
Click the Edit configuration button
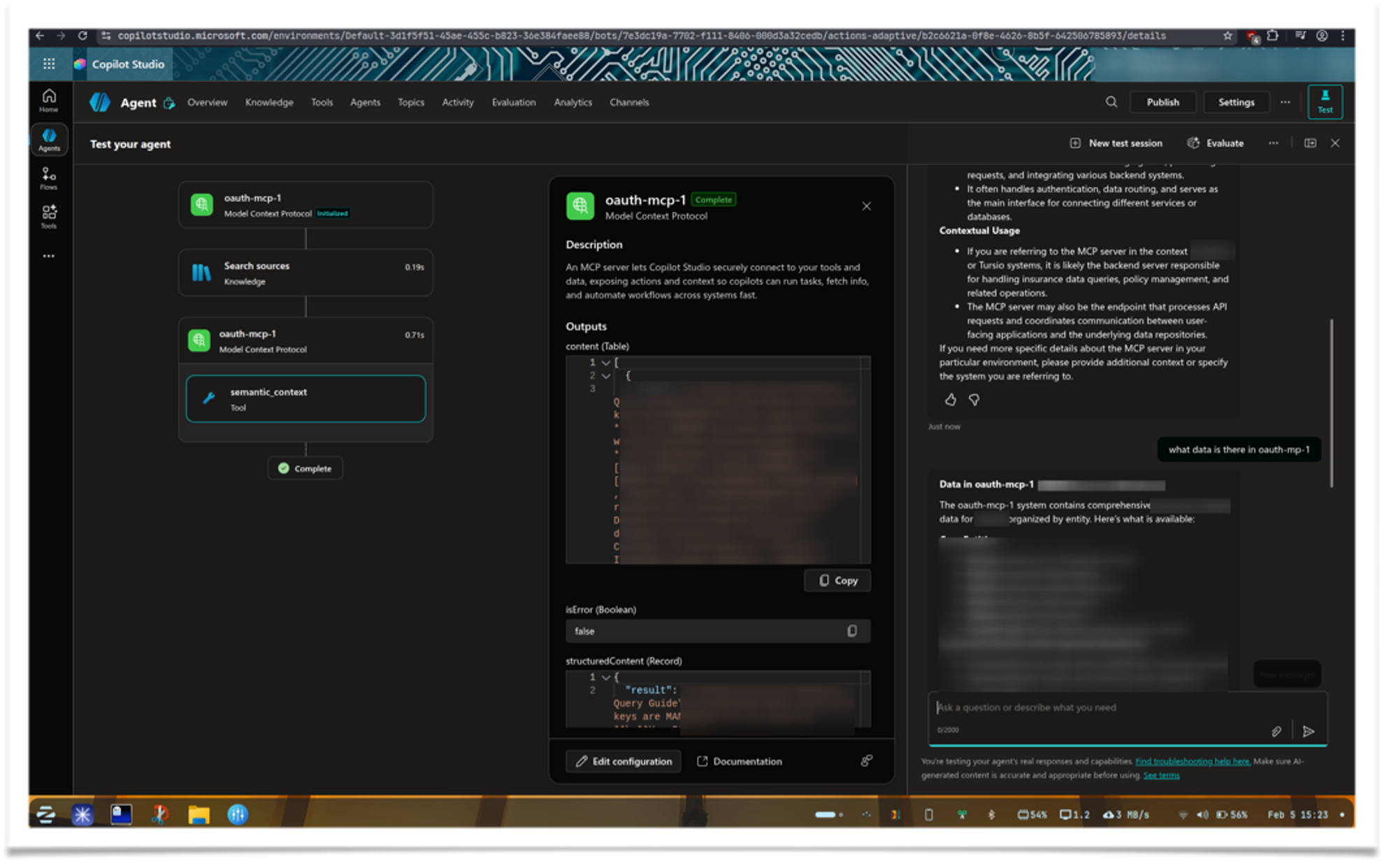tap(622, 761)
